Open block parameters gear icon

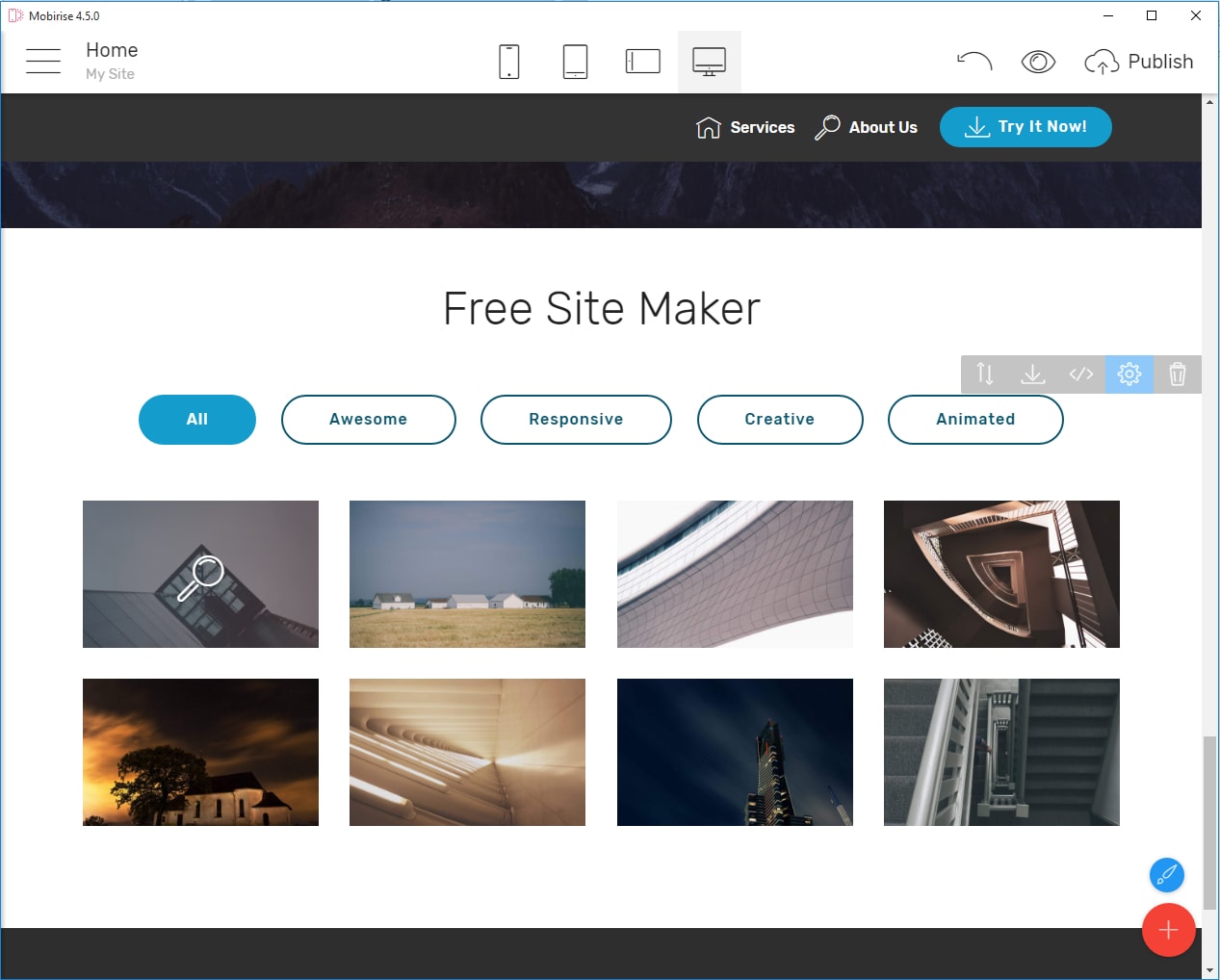pyautogui.click(x=1129, y=374)
